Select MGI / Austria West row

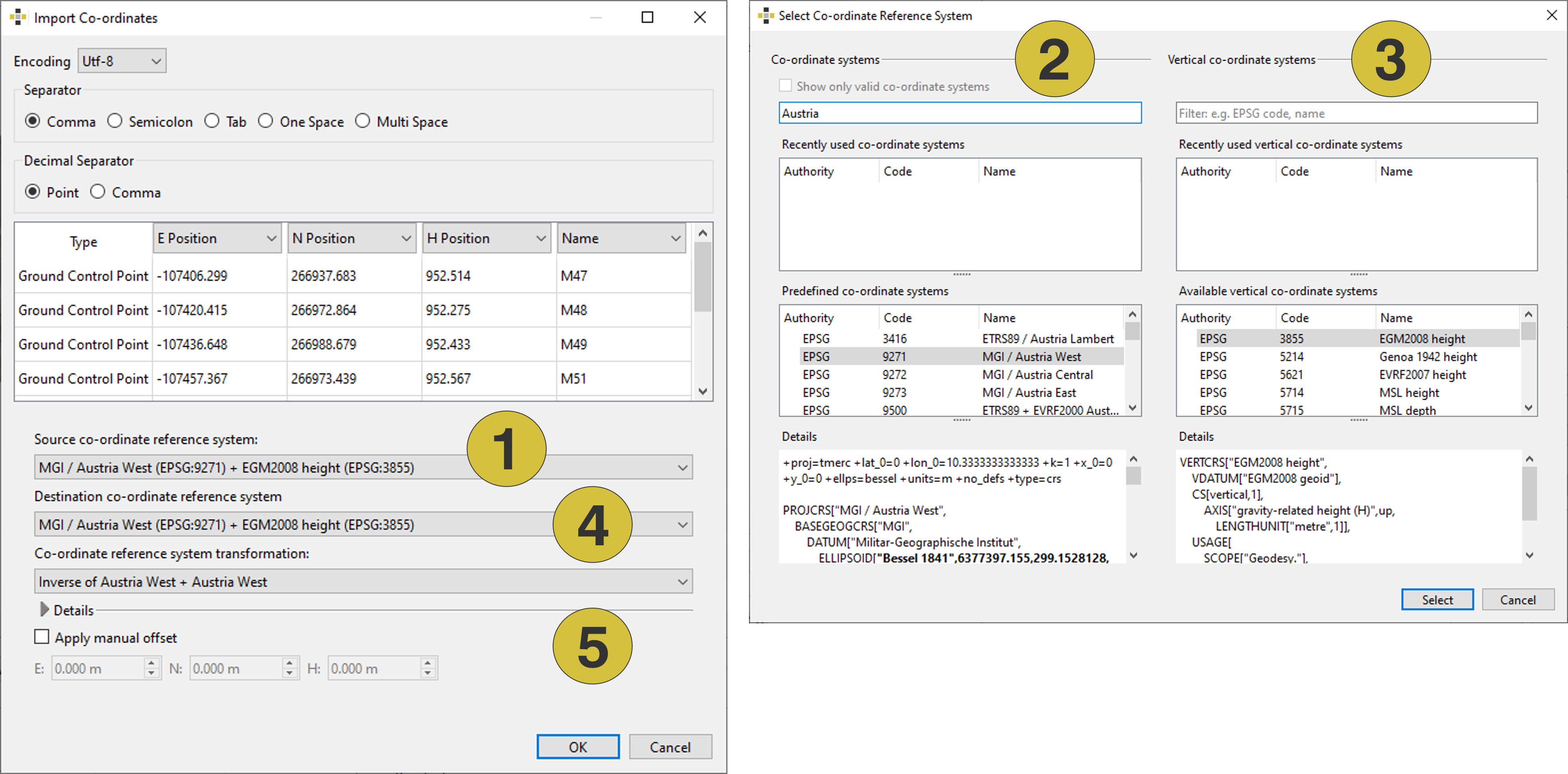(x=961, y=357)
